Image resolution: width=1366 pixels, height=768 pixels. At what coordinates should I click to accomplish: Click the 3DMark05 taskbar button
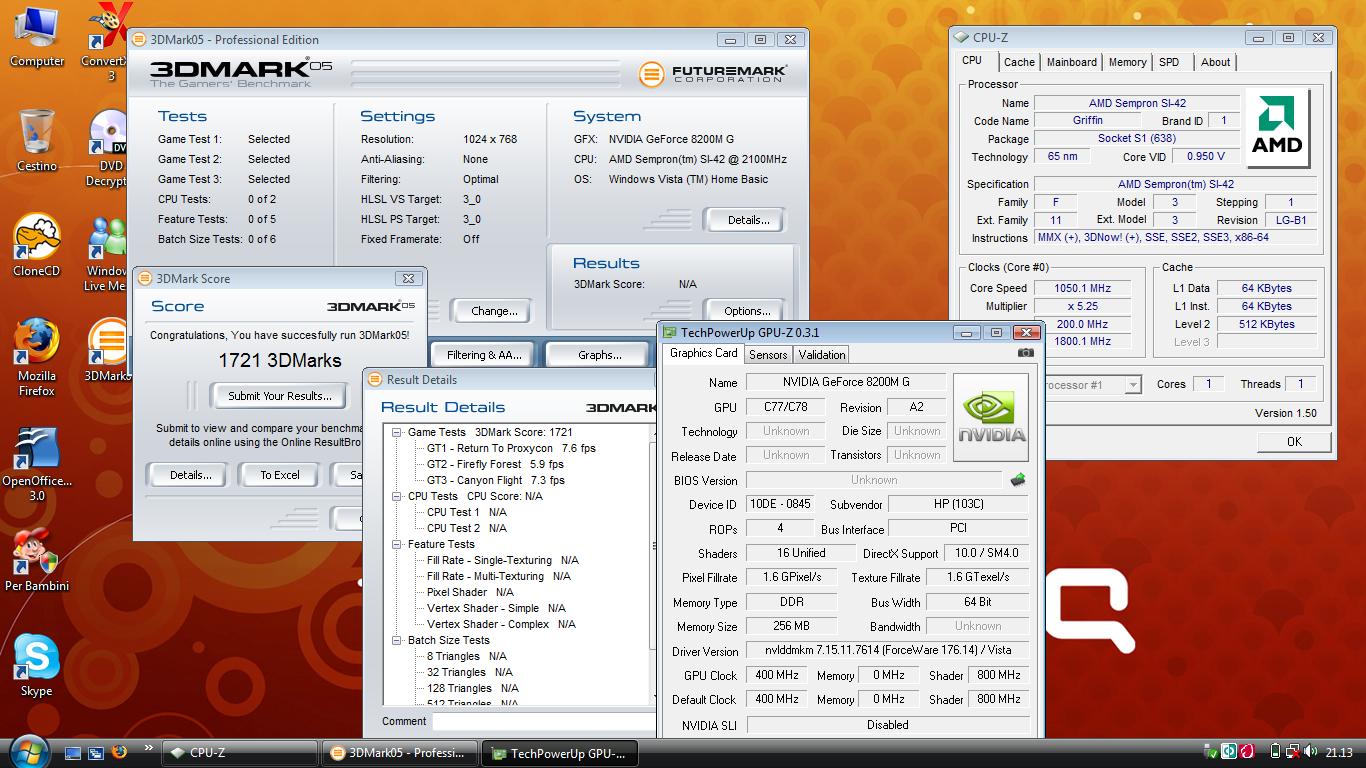400,753
